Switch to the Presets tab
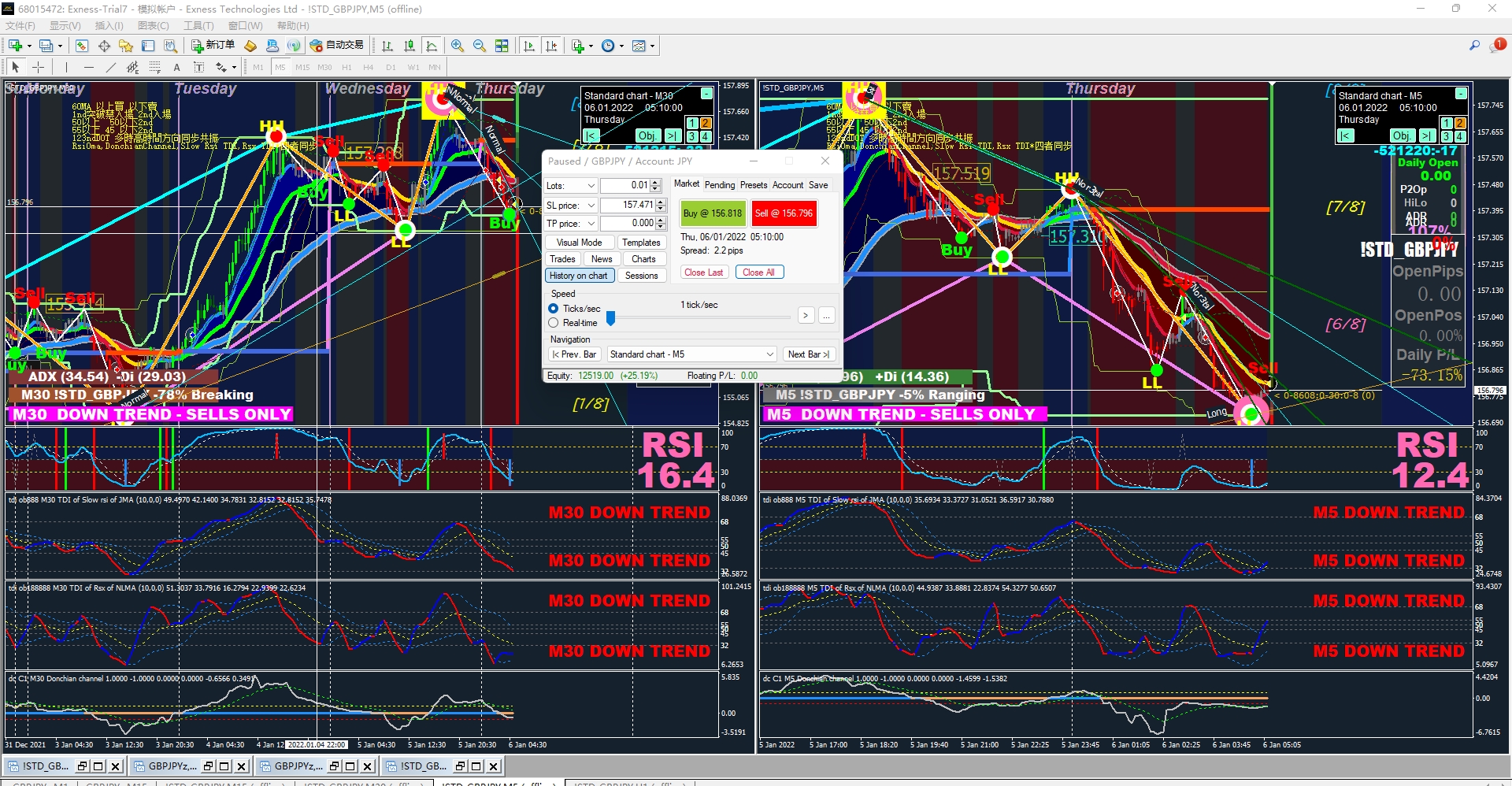Image resolution: width=1512 pixels, height=786 pixels. coord(754,185)
